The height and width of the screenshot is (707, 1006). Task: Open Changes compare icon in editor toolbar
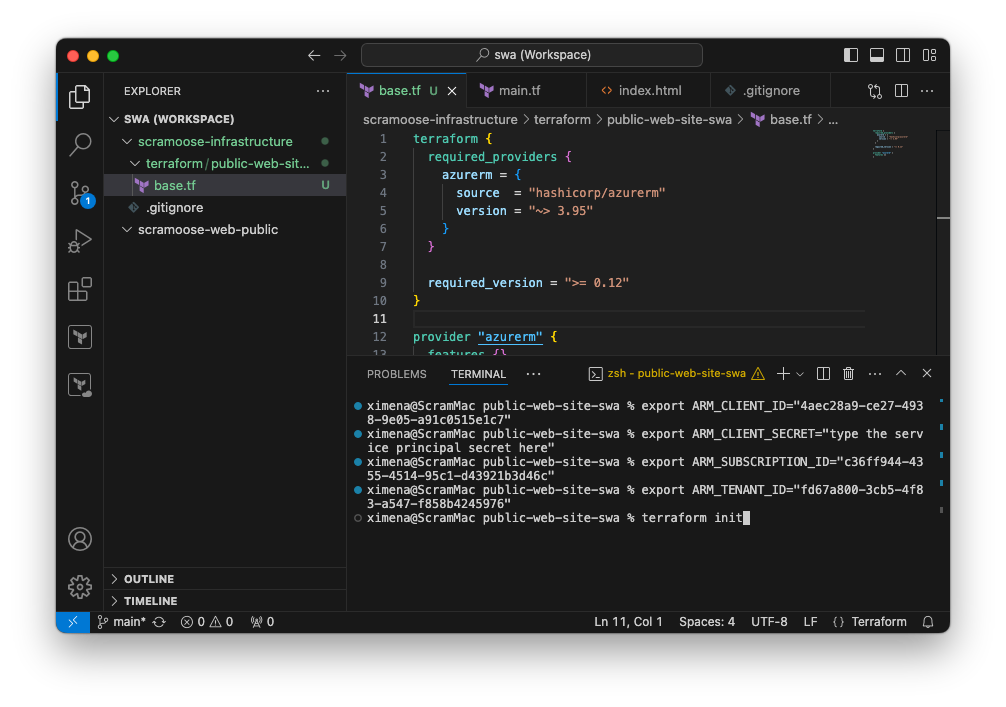(875, 91)
